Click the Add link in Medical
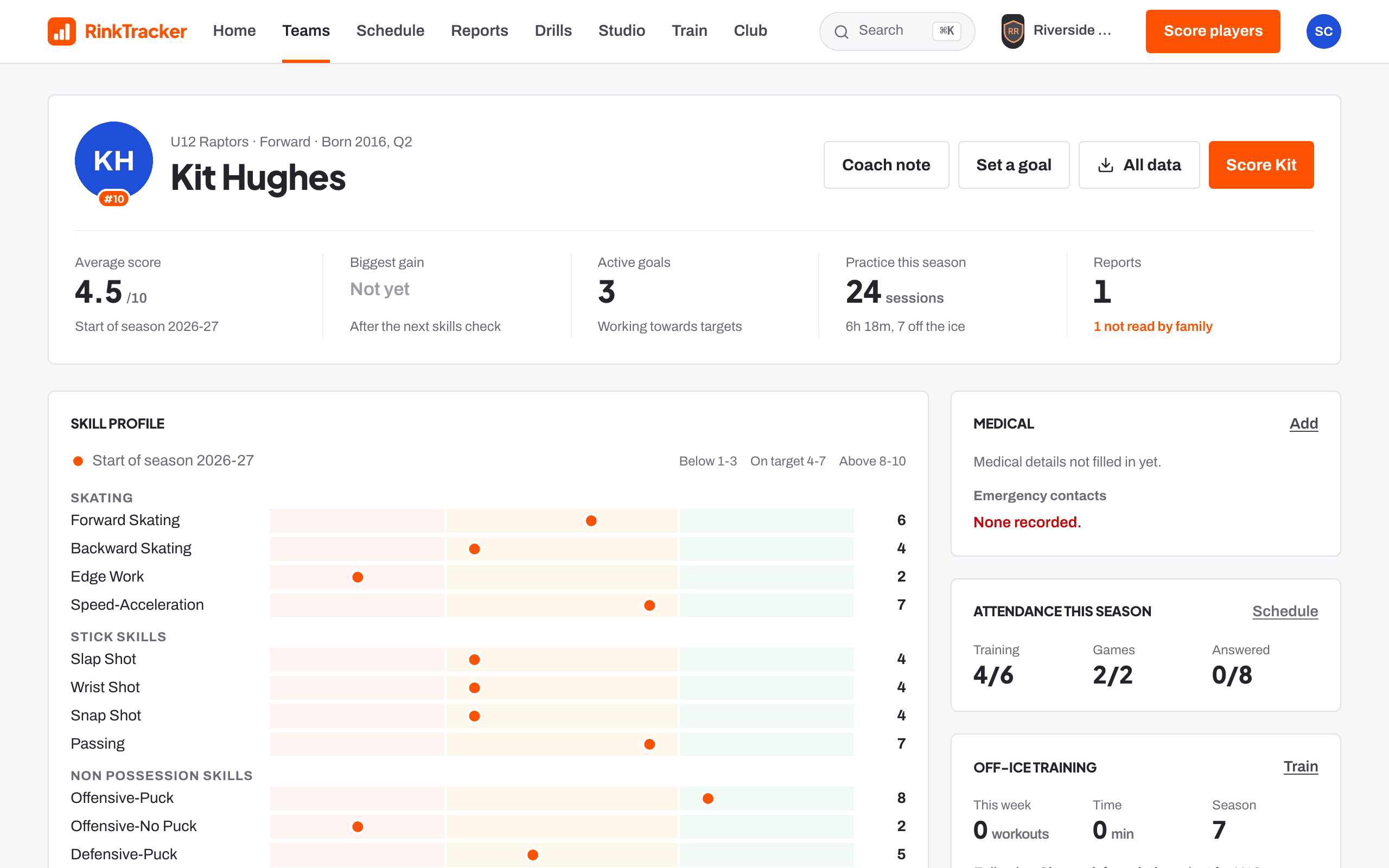The height and width of the screenshot is (868, 1389). point(1303,424)
